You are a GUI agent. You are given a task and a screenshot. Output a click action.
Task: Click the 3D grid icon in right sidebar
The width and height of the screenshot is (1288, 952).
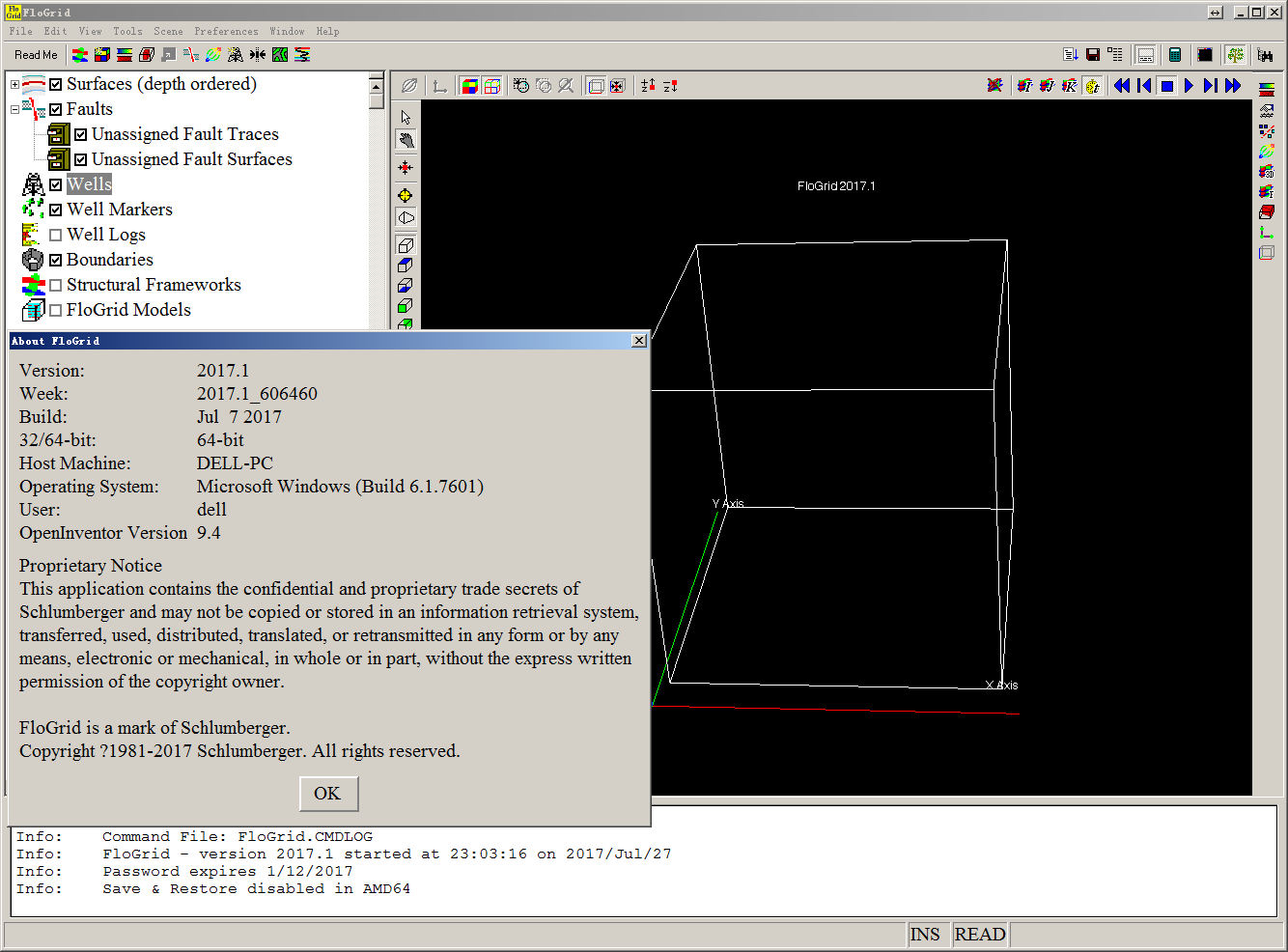click(x=1267, y=171)
